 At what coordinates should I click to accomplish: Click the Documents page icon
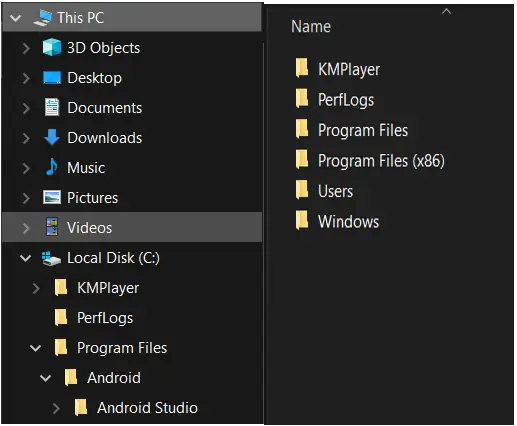click(52, 107)
